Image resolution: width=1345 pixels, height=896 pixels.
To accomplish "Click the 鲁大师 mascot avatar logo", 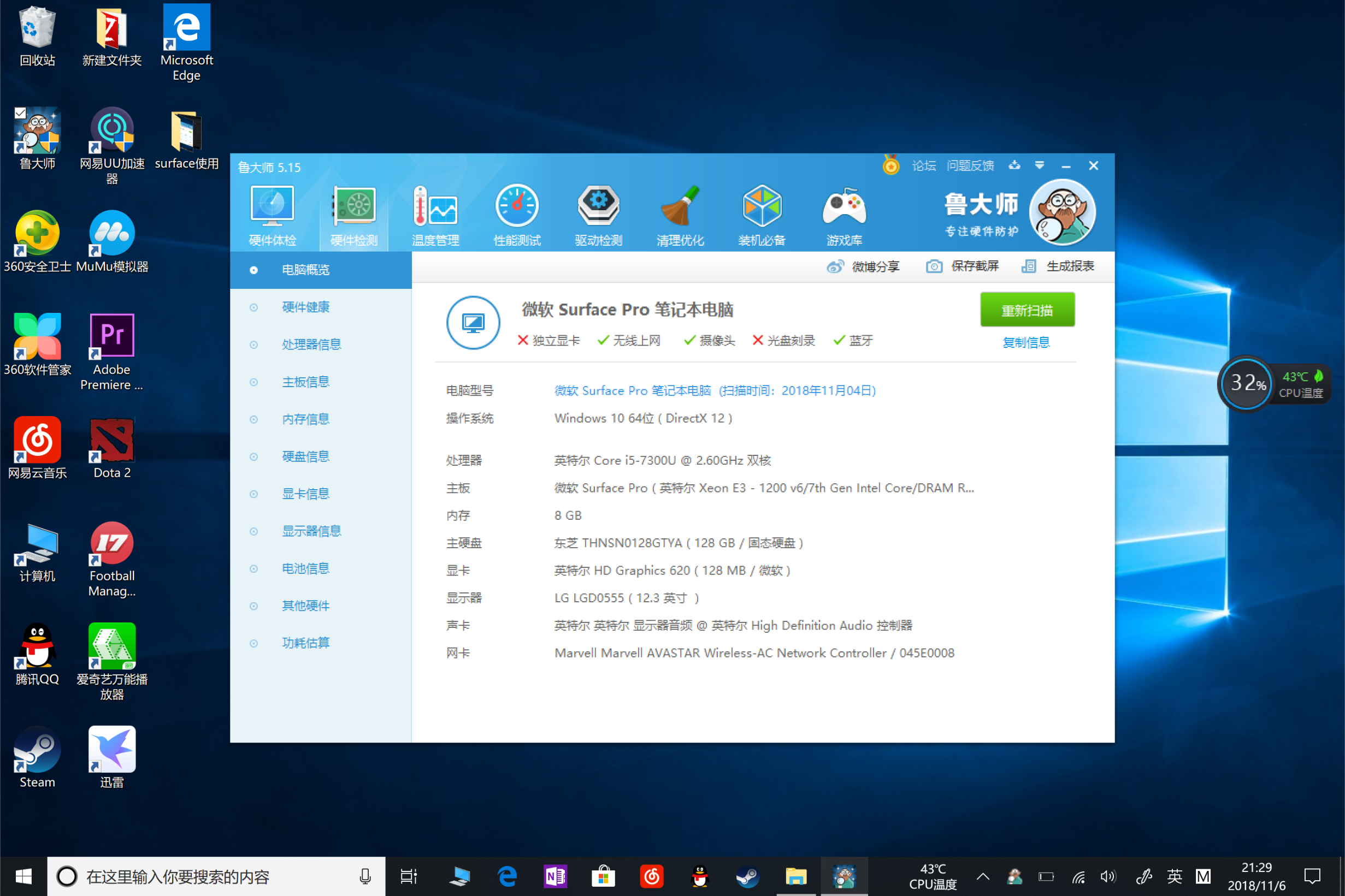I will coord(1062,212).
